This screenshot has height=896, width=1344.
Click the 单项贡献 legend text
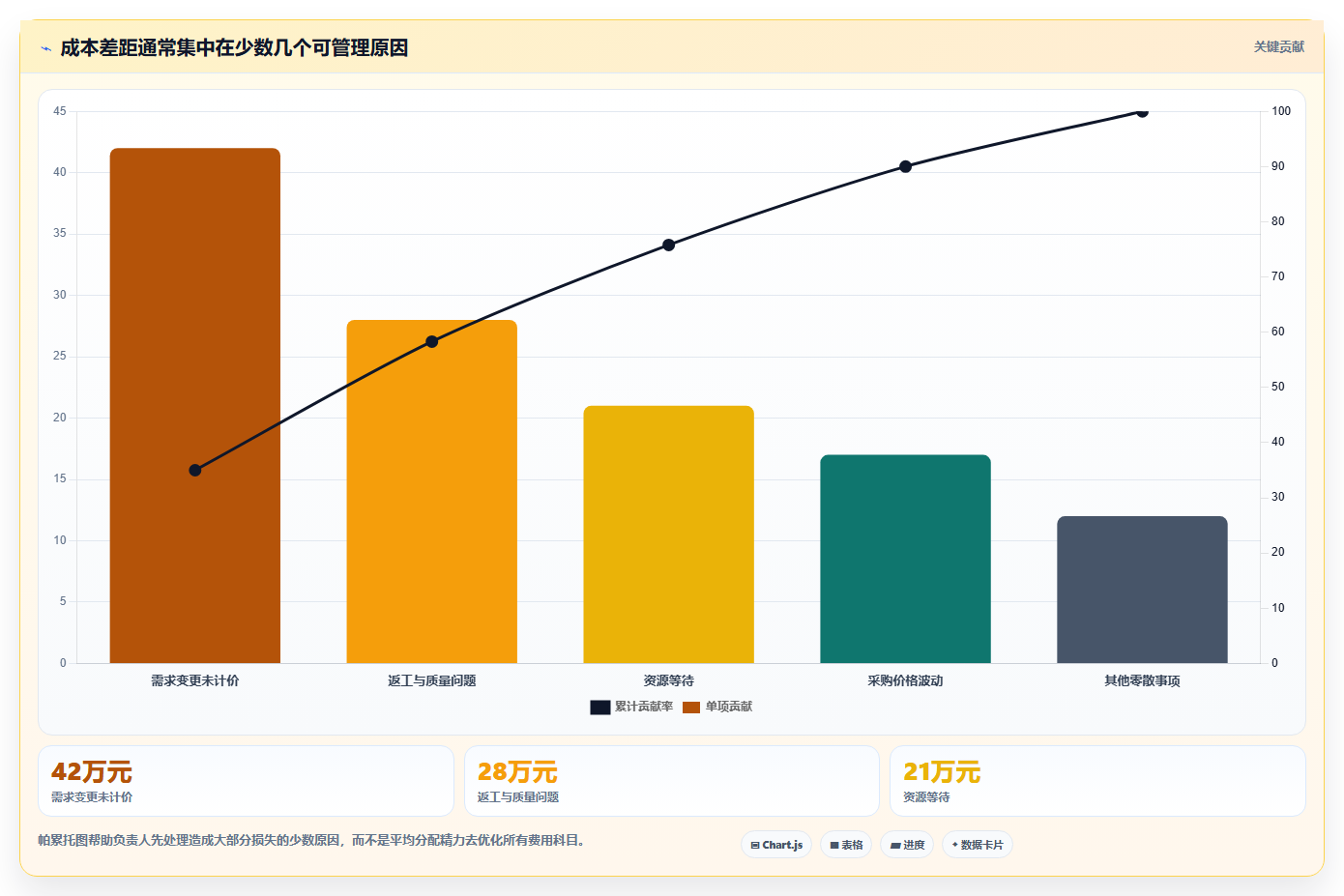[729, 707]
